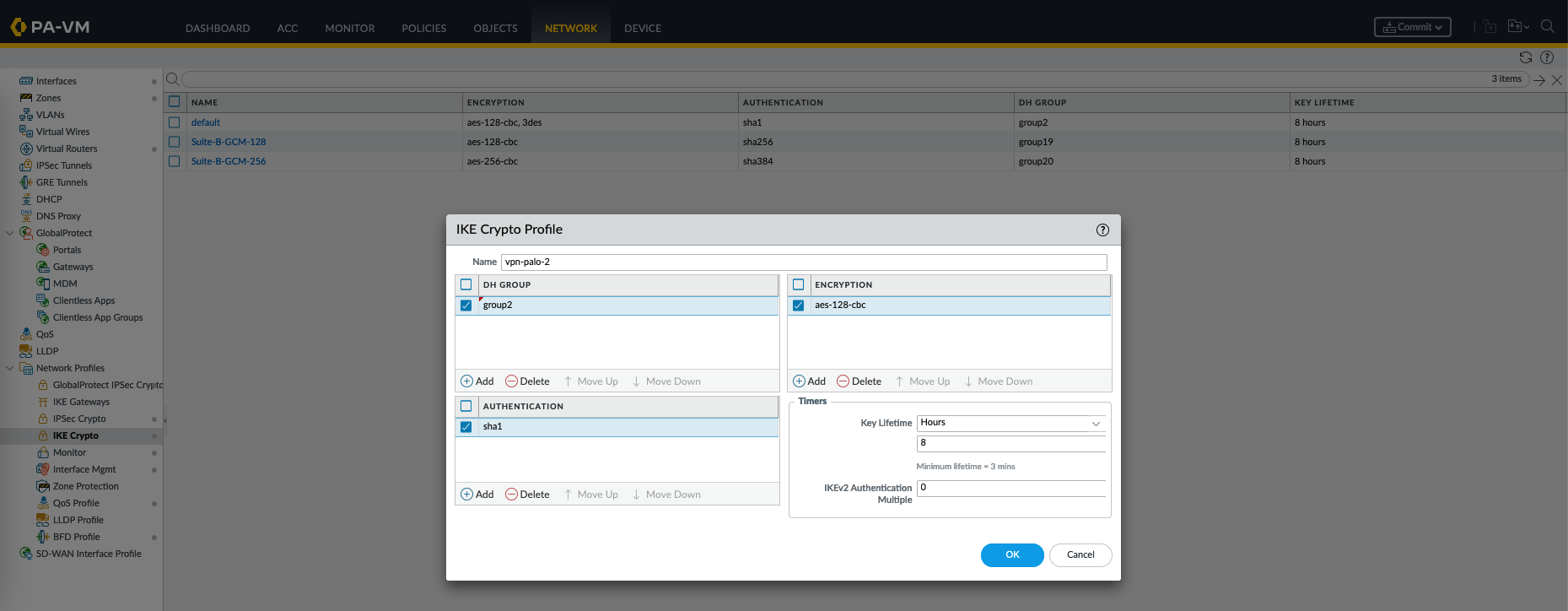Switch to the POLICIES tab
Image resolution: width=1568 pixels, height=611 pixels.
[423, 28]
